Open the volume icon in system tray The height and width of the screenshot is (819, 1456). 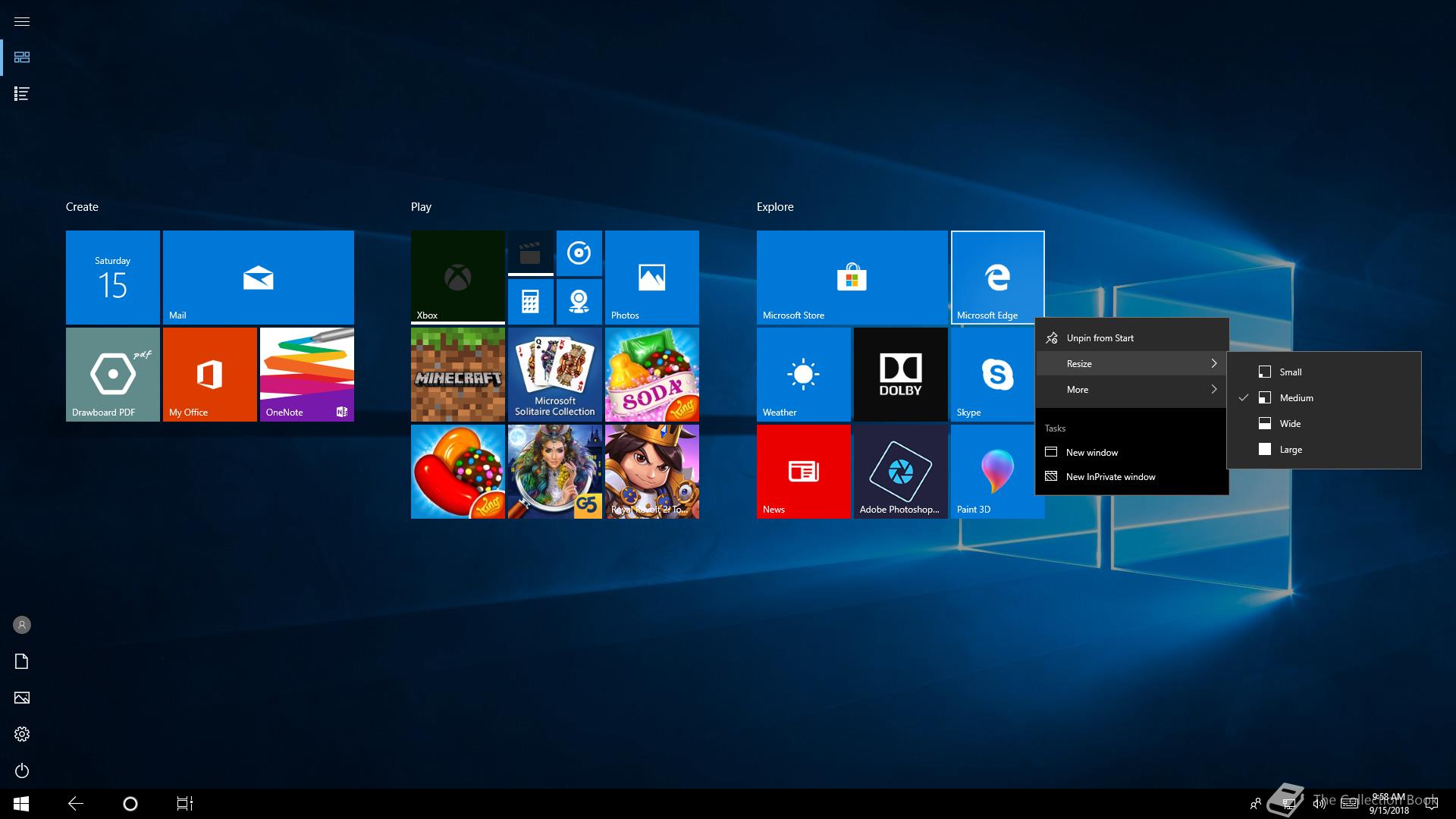[1319, 804]
